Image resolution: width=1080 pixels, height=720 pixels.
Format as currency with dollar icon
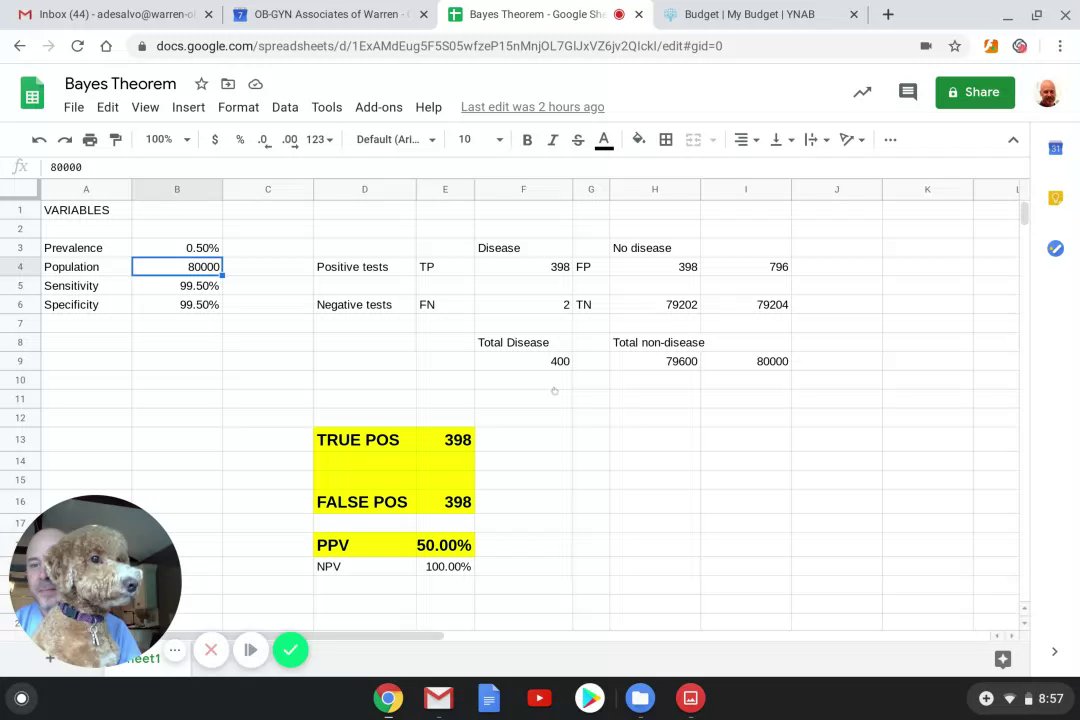[215, 140]
